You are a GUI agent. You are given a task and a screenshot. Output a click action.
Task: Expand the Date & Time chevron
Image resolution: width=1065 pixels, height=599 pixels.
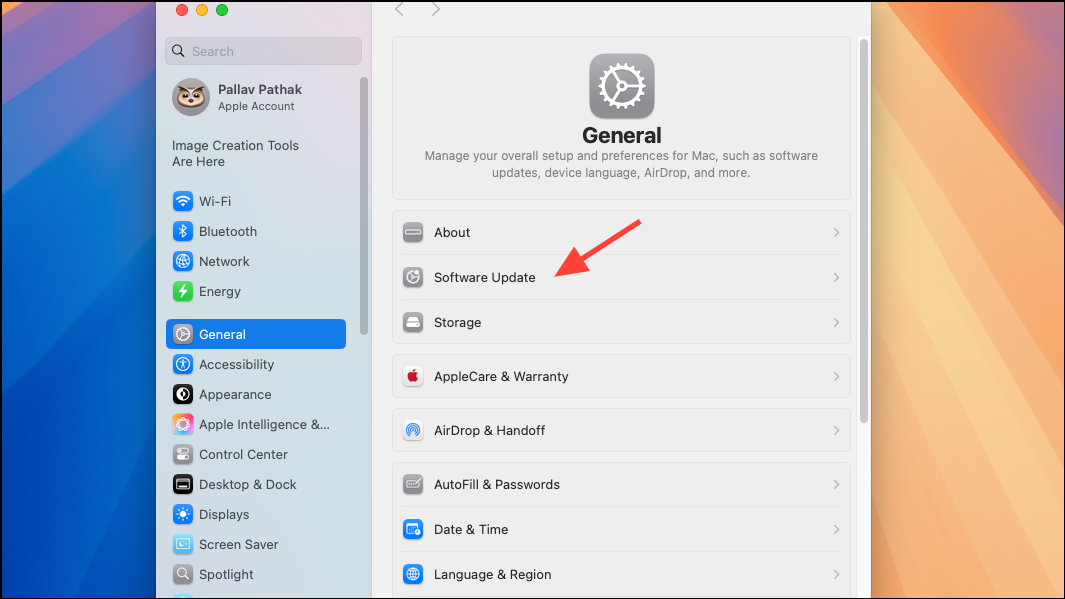(x=836, y=529)
